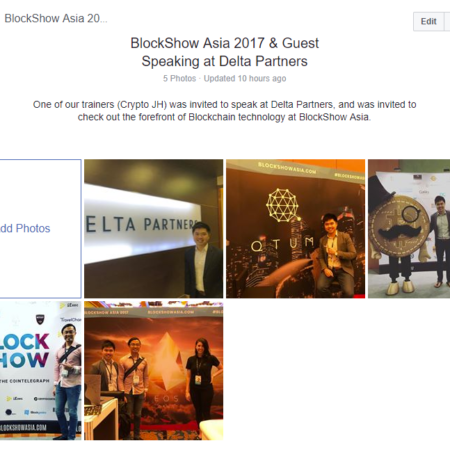Click the QTUM lettering under the logo
Screen dimensions: 450x450
point(282,244)
